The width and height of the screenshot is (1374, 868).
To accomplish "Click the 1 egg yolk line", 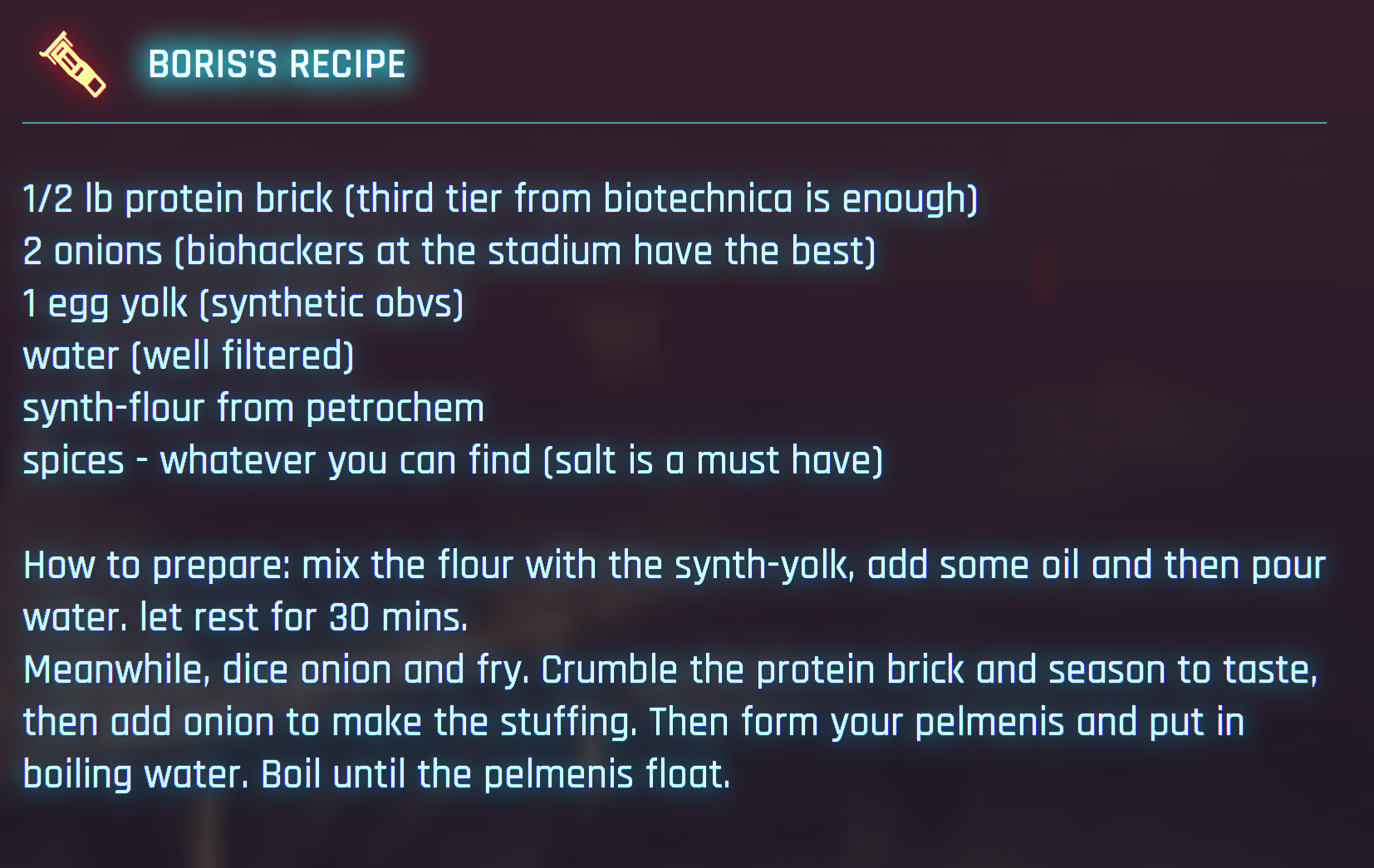I will [243, 304].
